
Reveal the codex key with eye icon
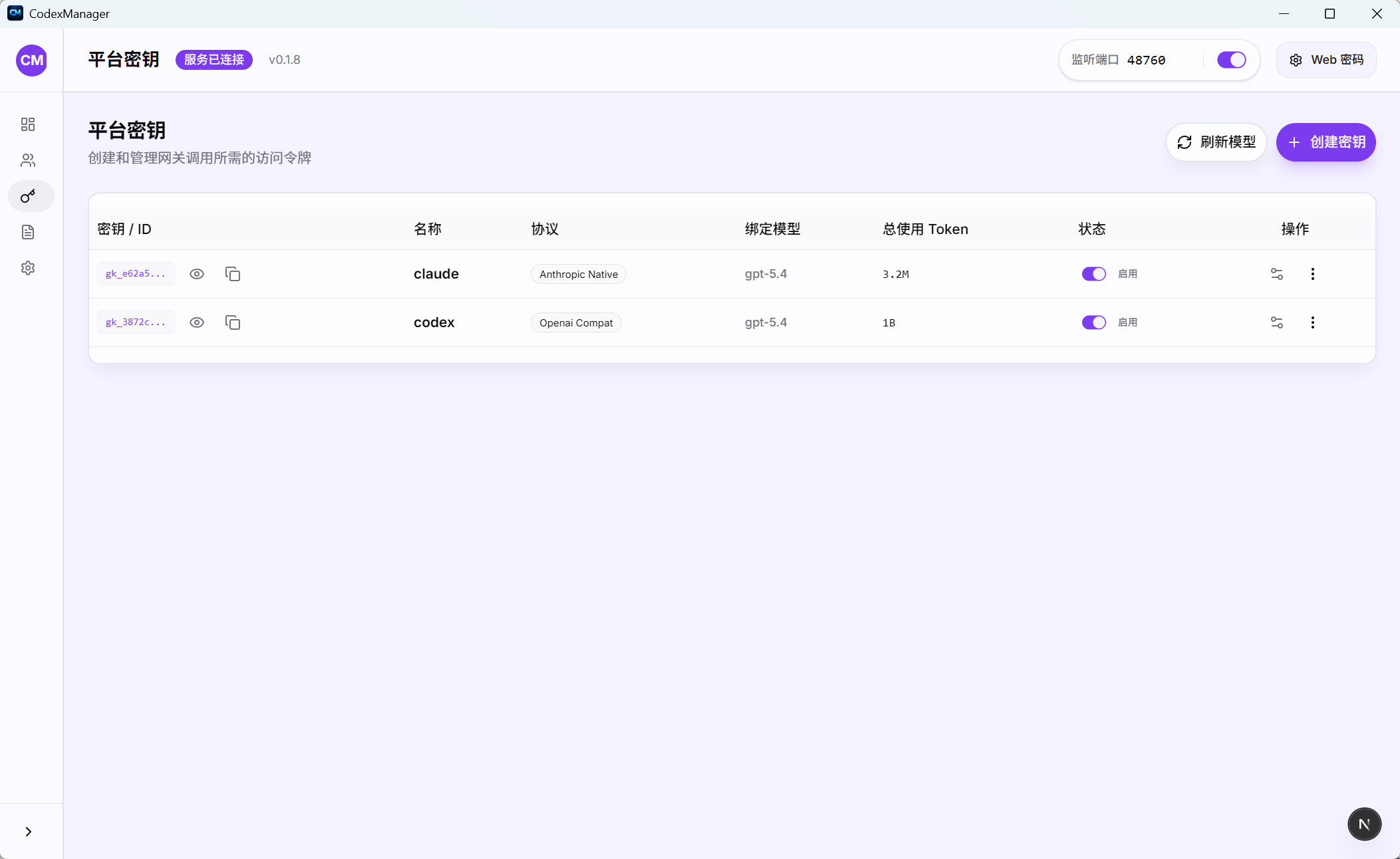click(197, 322)
